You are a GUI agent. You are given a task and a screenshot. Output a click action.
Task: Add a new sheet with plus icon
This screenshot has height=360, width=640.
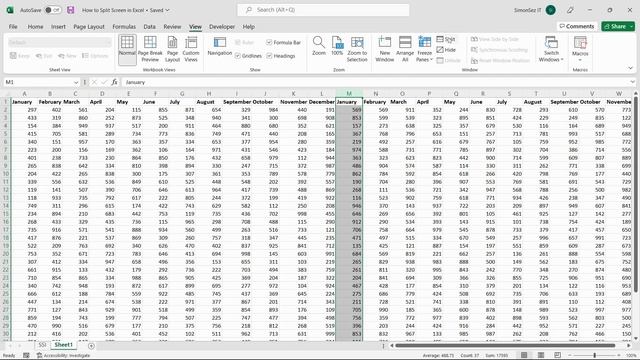click(91, 346)
